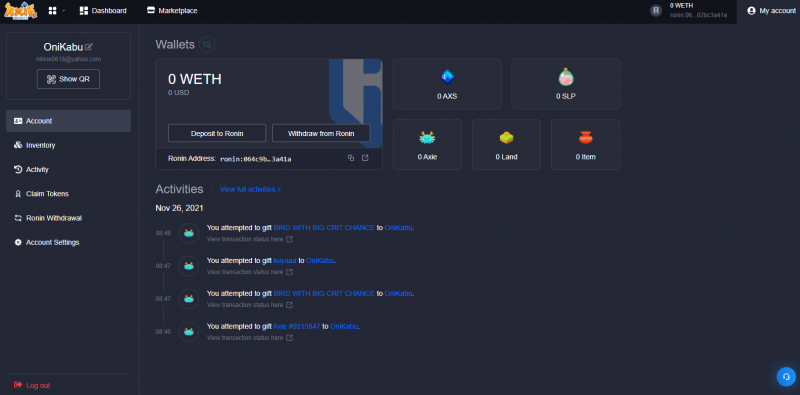
Task: Click the edit pencil icon beside OniKabu
Action: coord(89,47)
